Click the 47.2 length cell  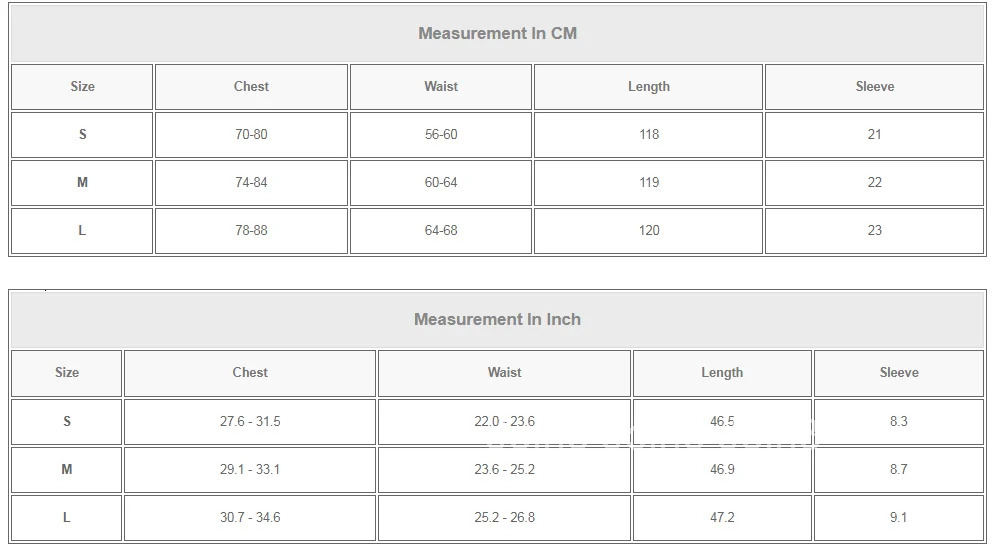tap(722, 518)
